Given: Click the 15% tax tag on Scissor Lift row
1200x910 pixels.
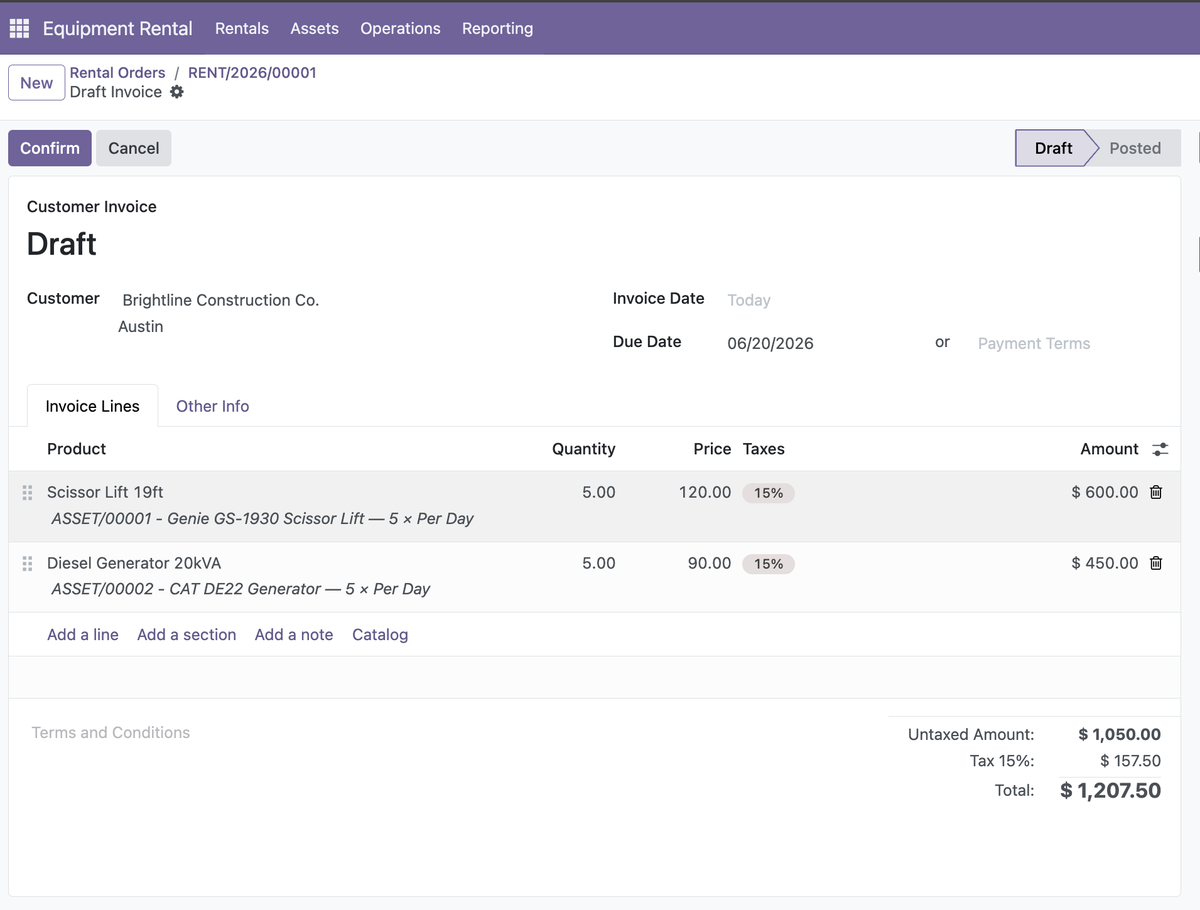Looking at the screenshot, I should pyautogui.click(x=768, y=493).
